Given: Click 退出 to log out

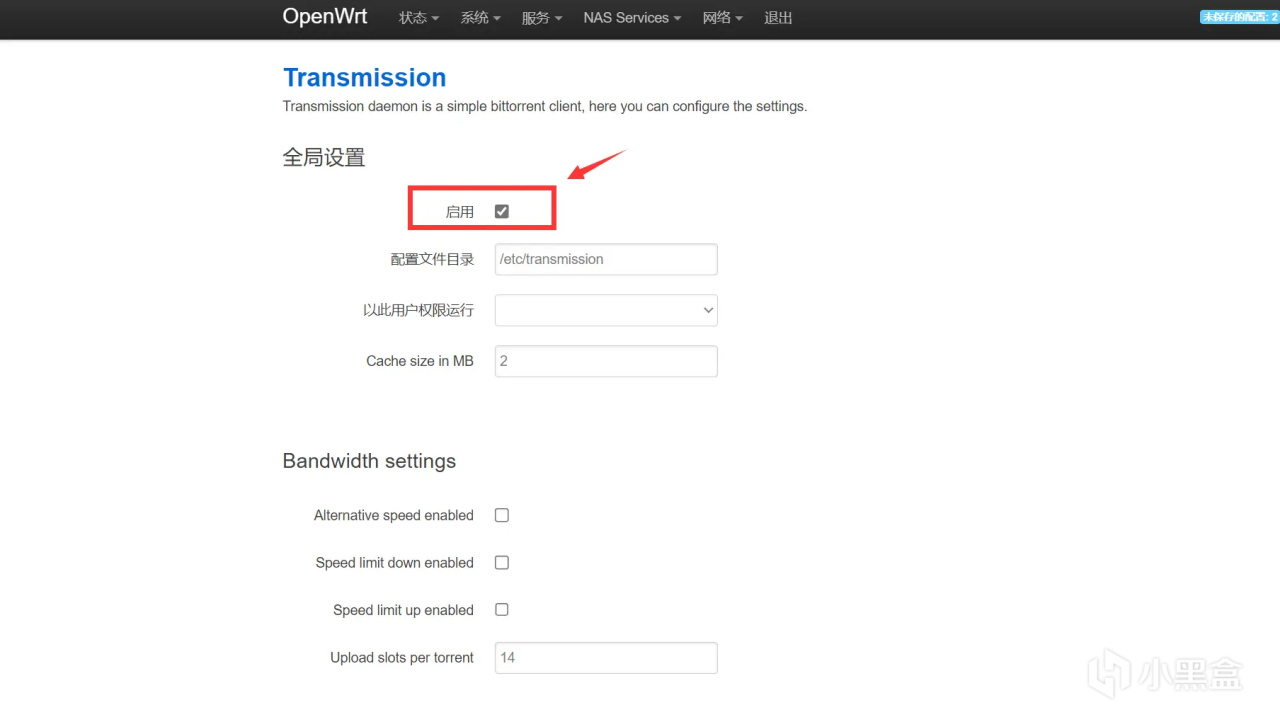Looking at the screenshot, I should [778, 18].
